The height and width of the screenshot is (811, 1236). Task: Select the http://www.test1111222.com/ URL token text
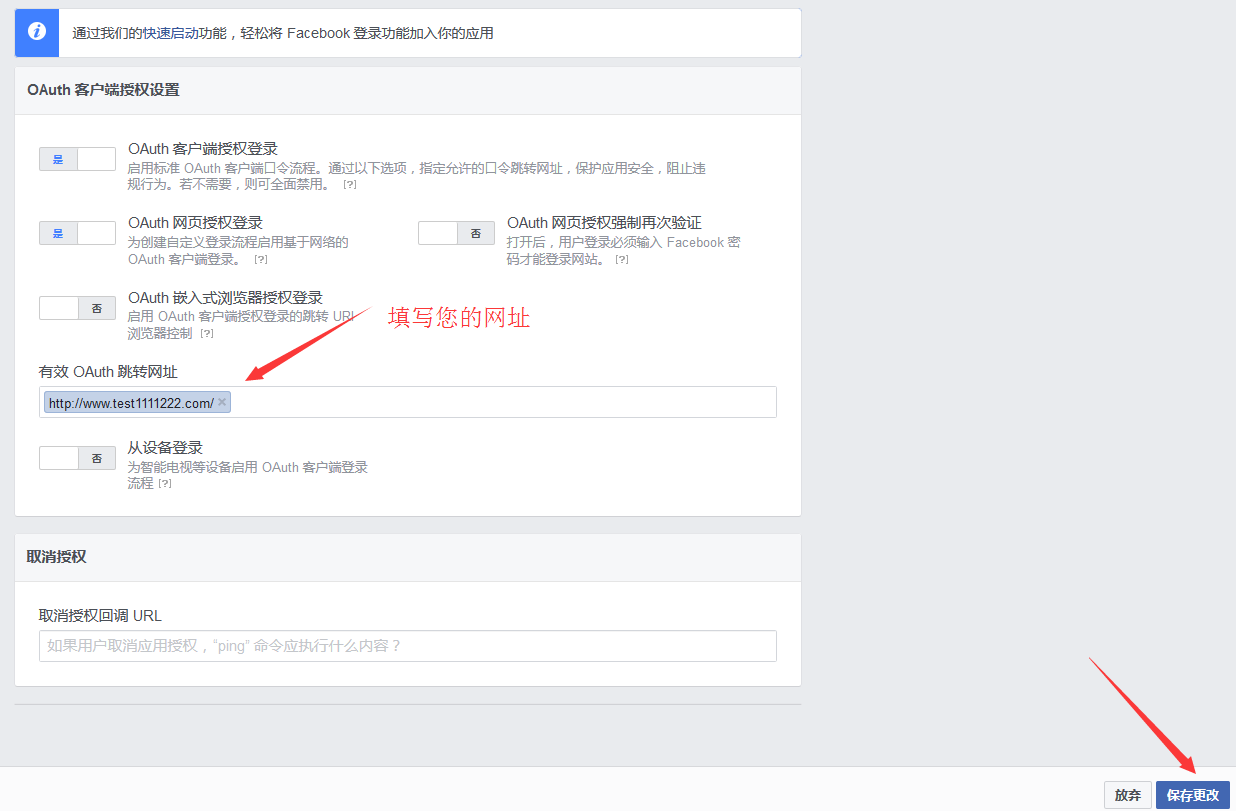130,402
